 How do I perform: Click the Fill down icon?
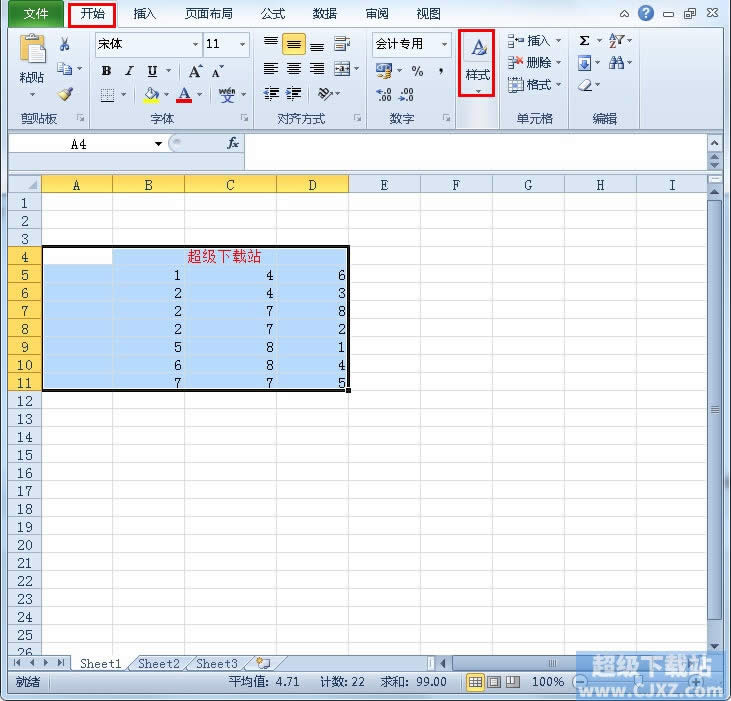[x=585, y=62]
